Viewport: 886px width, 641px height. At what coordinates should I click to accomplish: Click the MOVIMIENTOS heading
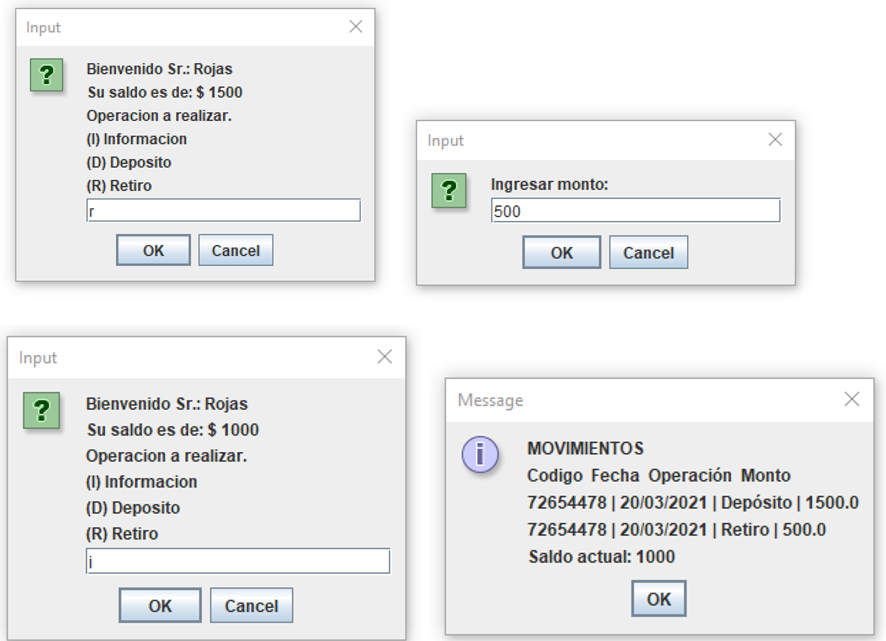pyautogui.click(x=585, y=448)
